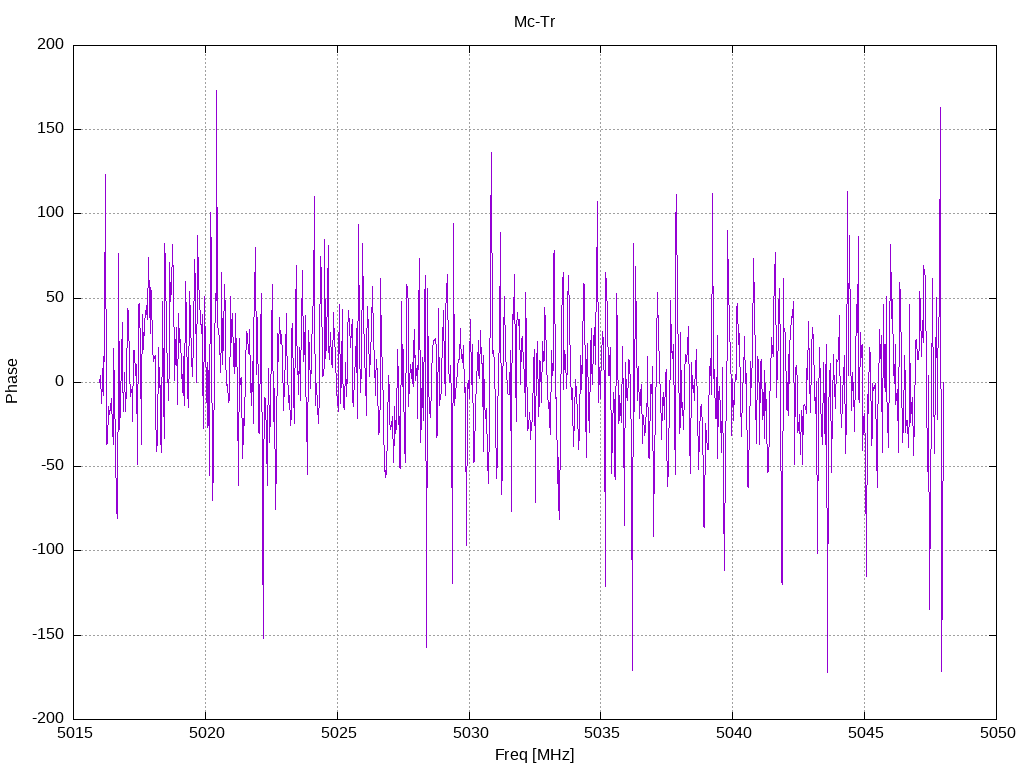Screen dimensions: 1024x768
Task: Click the x-axis tick label '5025'
Action: (338, 733)
